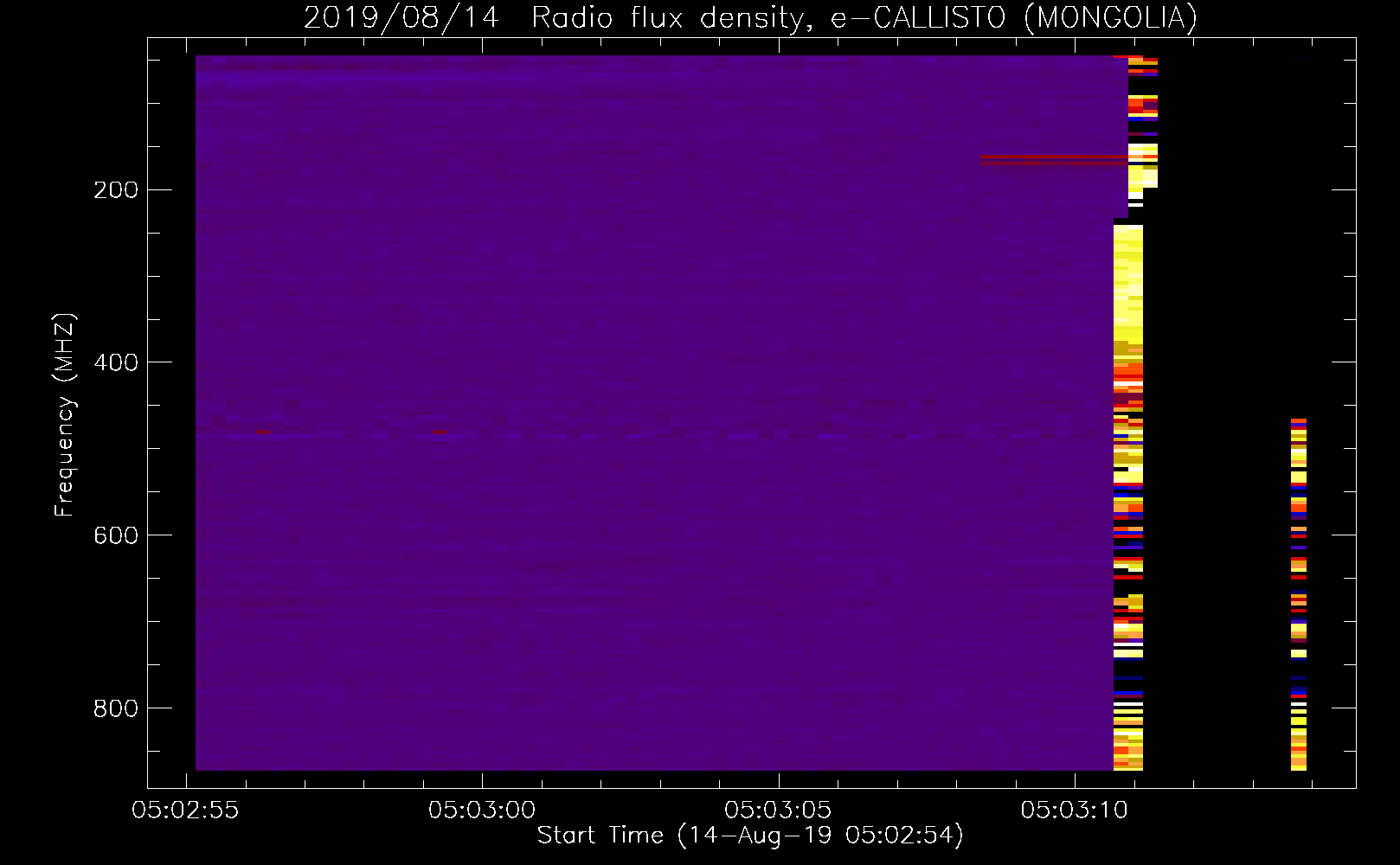Click the 05:03:05 time tick label
Screen dimensions: 1400x865
778,810
